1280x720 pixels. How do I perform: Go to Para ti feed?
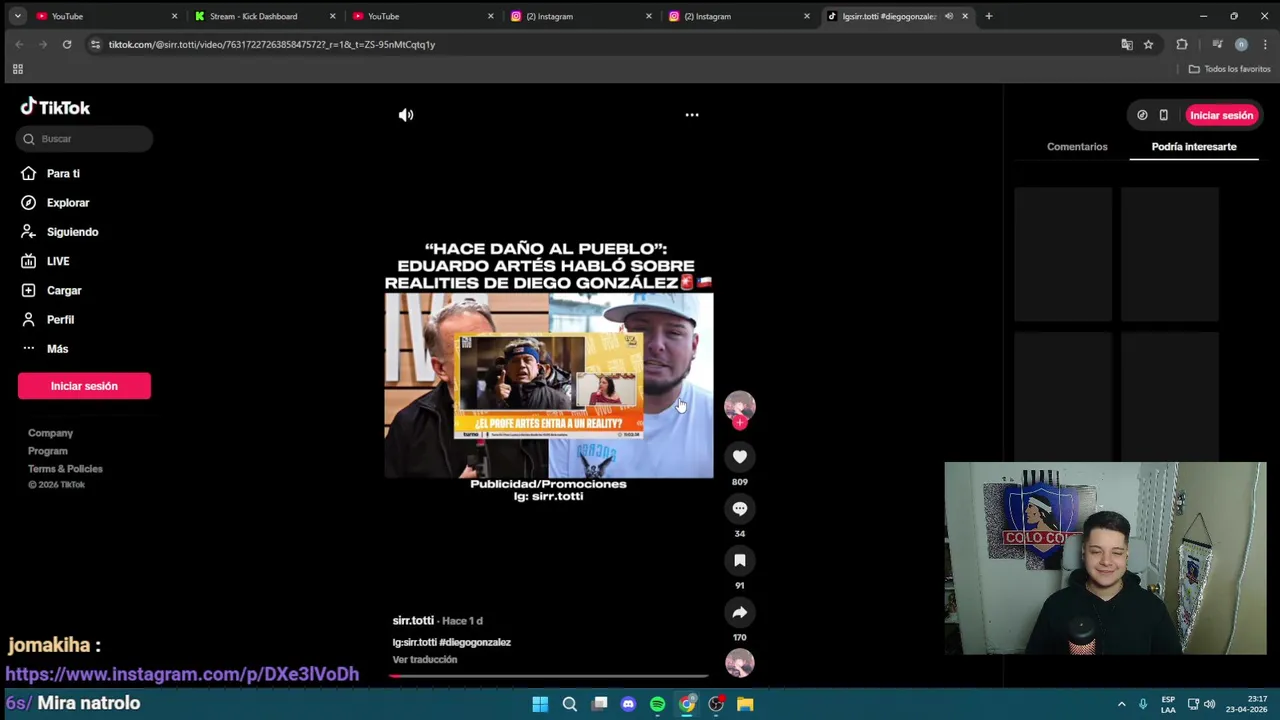coord(63,174)
